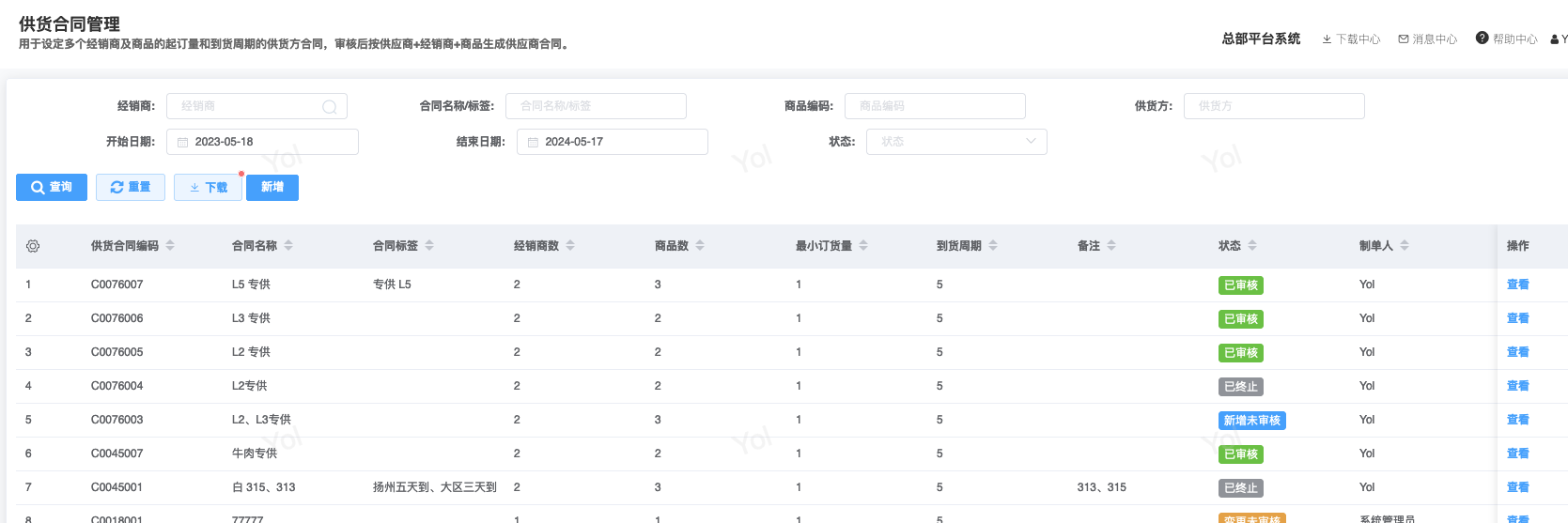The height and width of the screenshot is (523, 1568).
Task: Sort table by 到货周期 column
Action: [993, 246]
